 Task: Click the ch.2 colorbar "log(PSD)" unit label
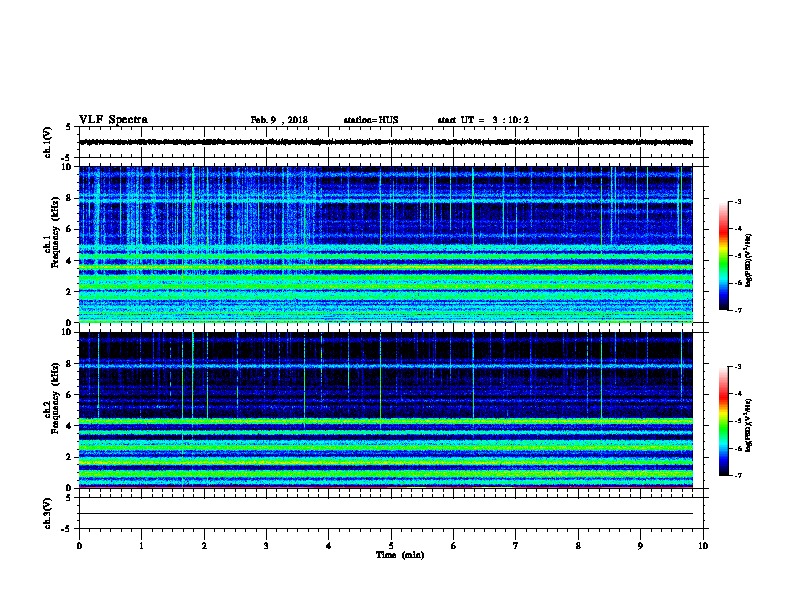pos(749,425)
